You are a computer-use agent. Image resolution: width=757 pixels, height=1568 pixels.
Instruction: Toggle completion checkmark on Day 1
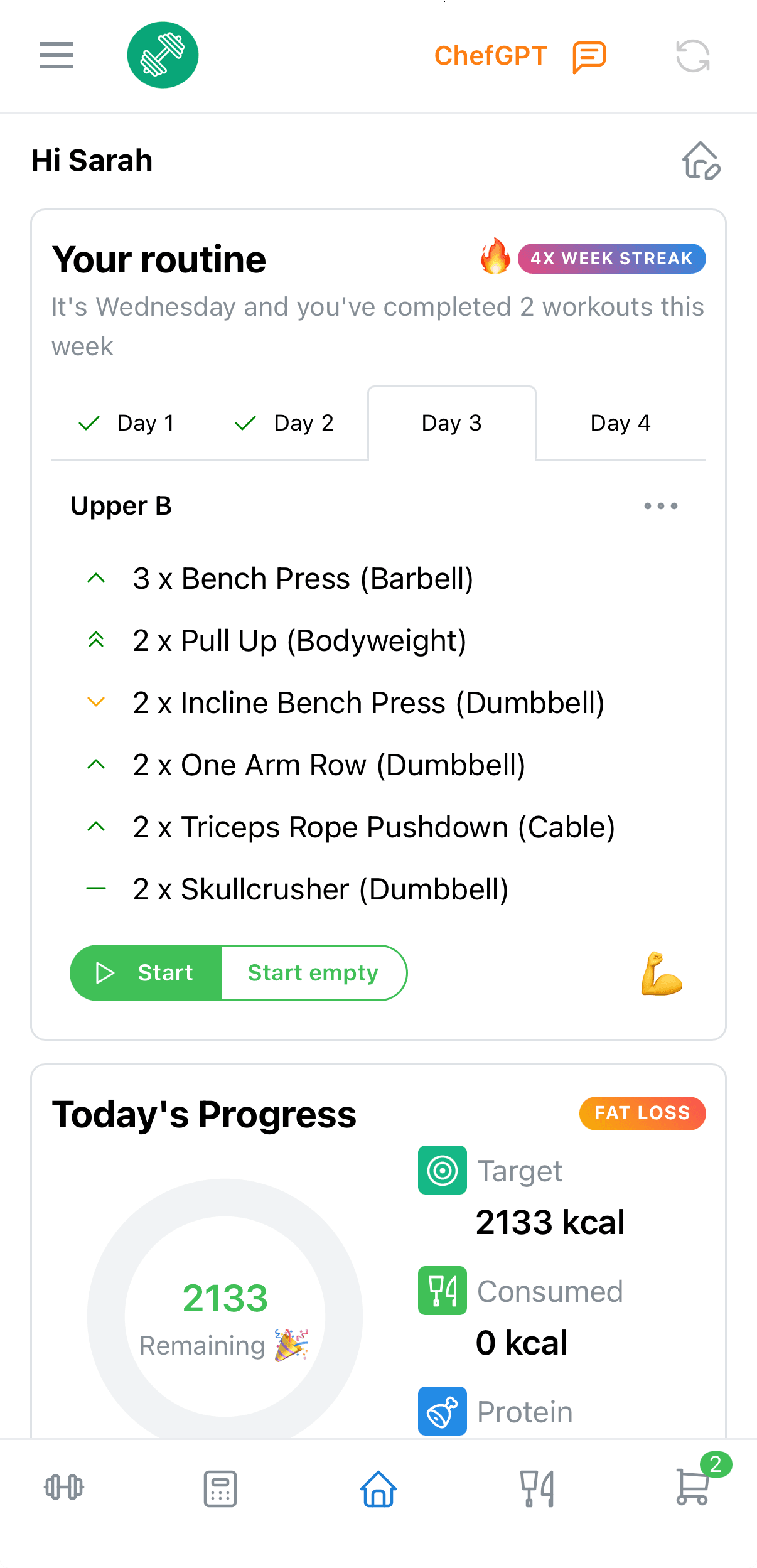pos(89,422)
